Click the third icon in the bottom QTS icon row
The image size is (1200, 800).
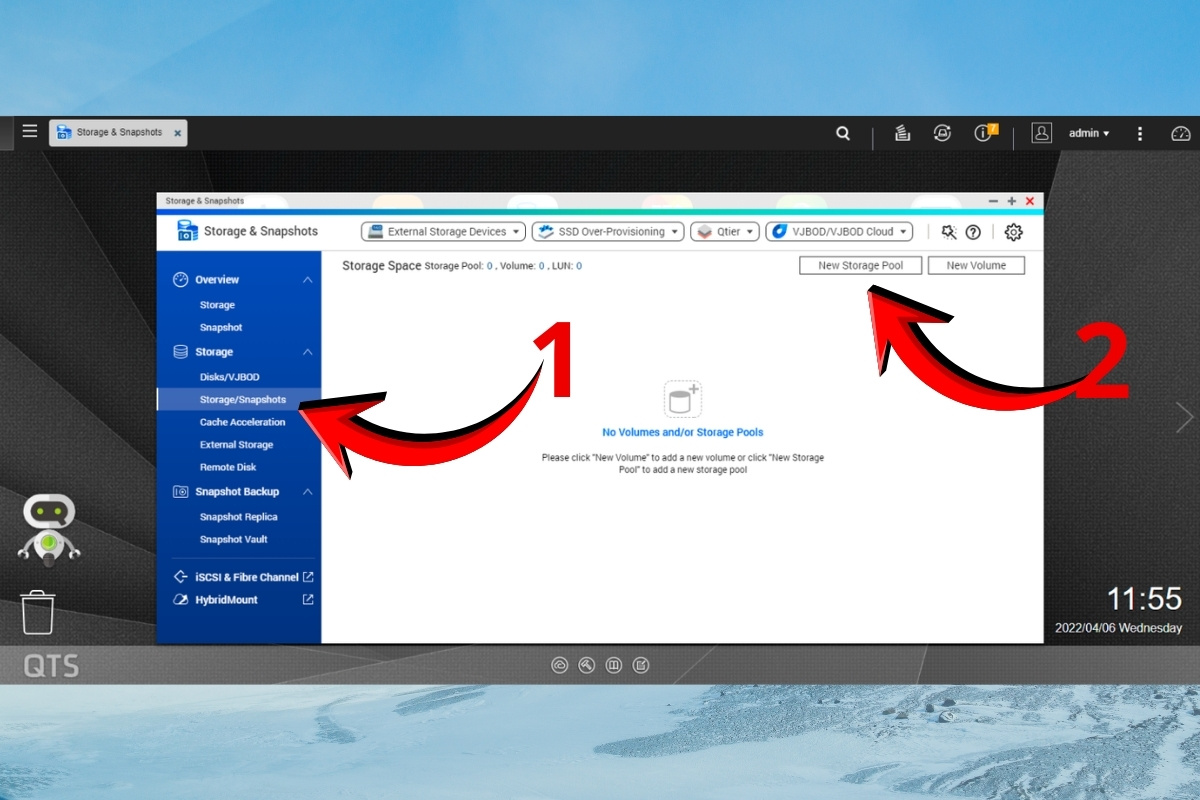[614, 665]
